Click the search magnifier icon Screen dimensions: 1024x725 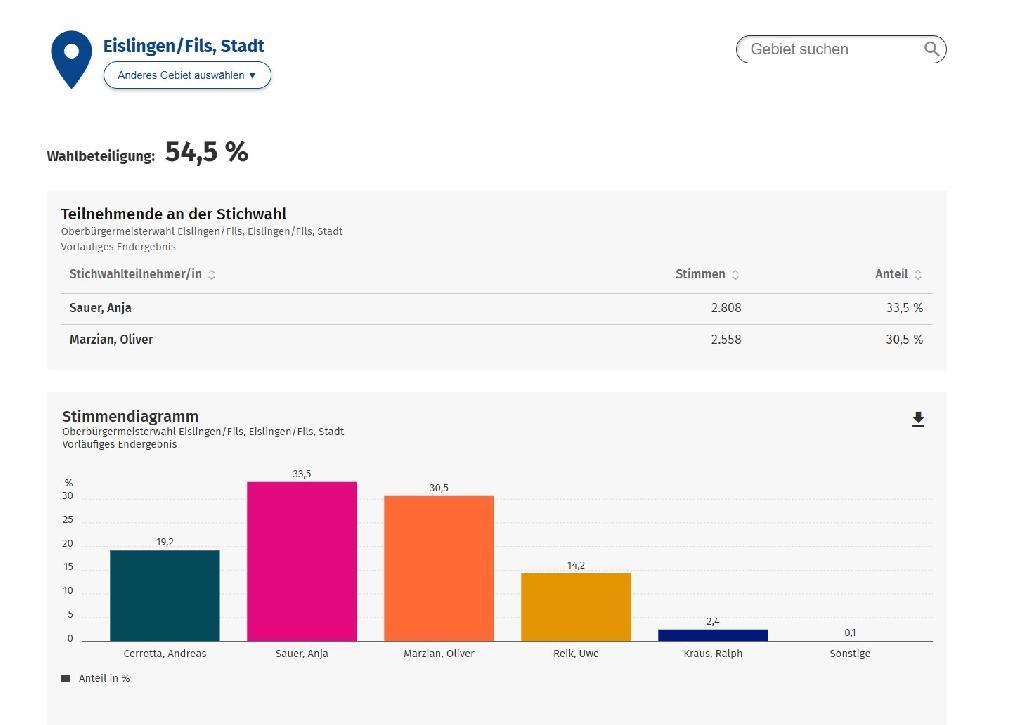(x=931, y=49)
